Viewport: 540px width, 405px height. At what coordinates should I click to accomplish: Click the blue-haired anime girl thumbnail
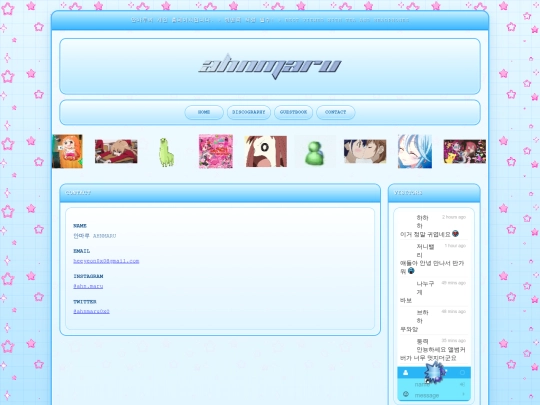[x=415, y=152]
